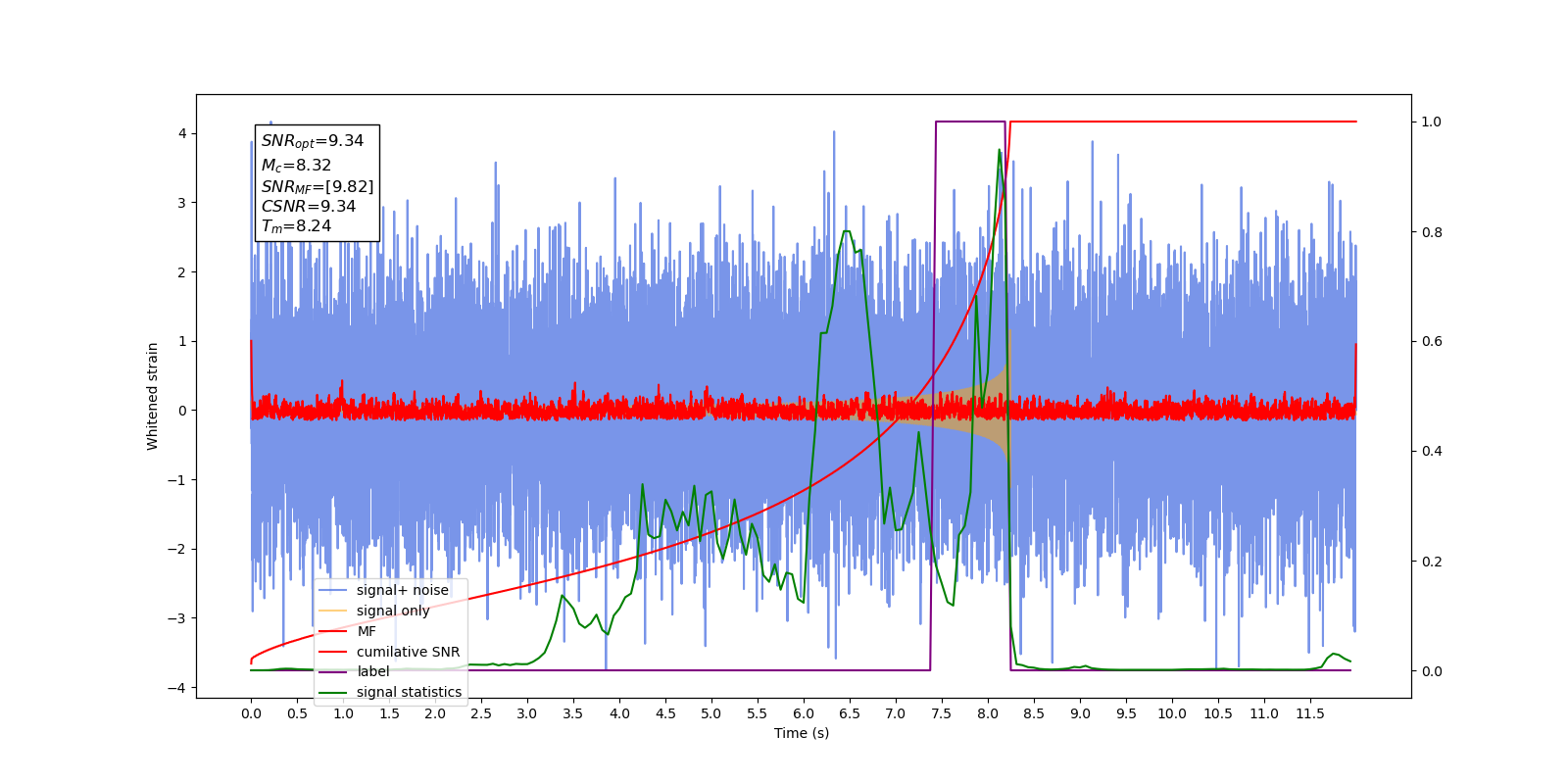Click the 0.6 tick on right axis
Image resolution: width=1568 pixels, height=784 pixels.
[1432, 341]
